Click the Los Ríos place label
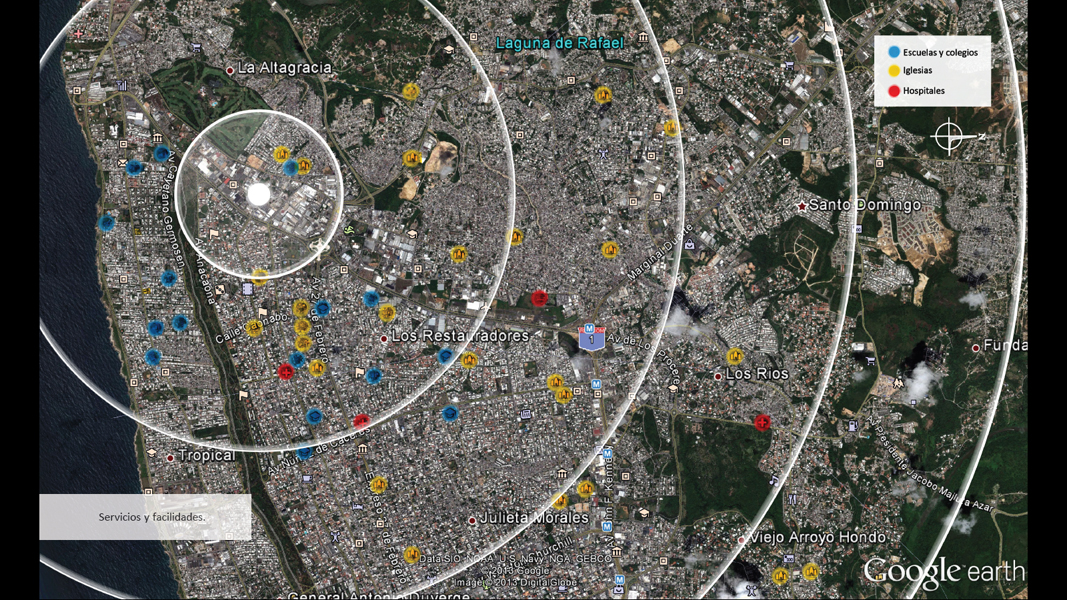The height and width of the screenshot is (600, 1067). [756, 374]
